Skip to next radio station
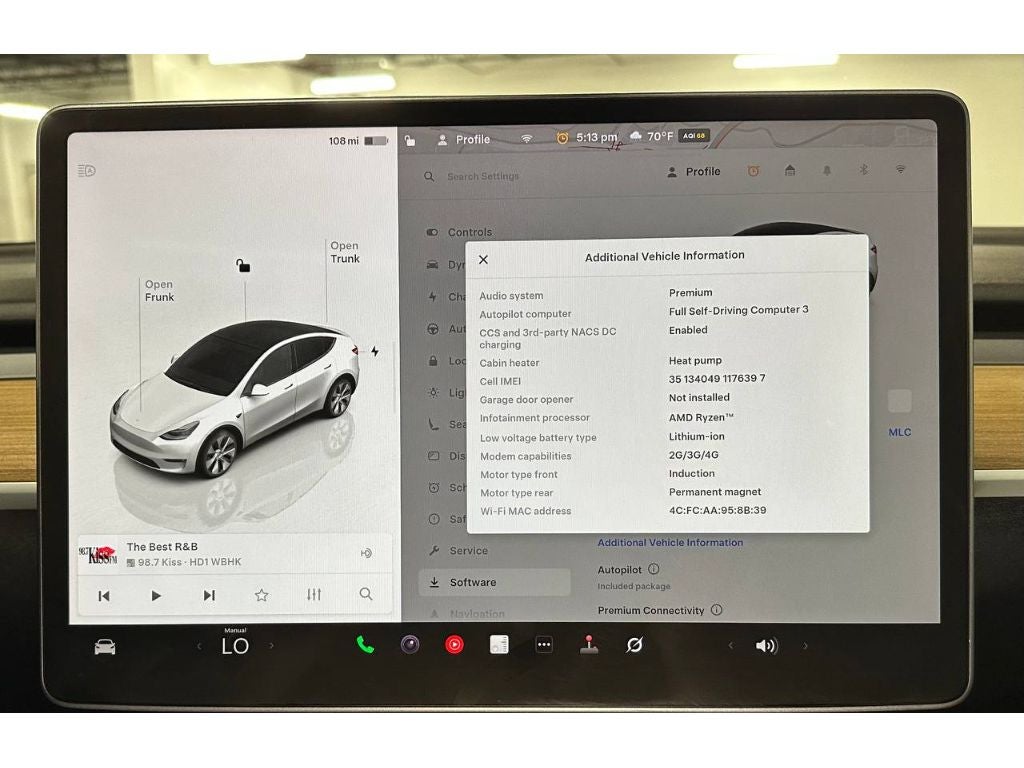 tap(209, 596)
